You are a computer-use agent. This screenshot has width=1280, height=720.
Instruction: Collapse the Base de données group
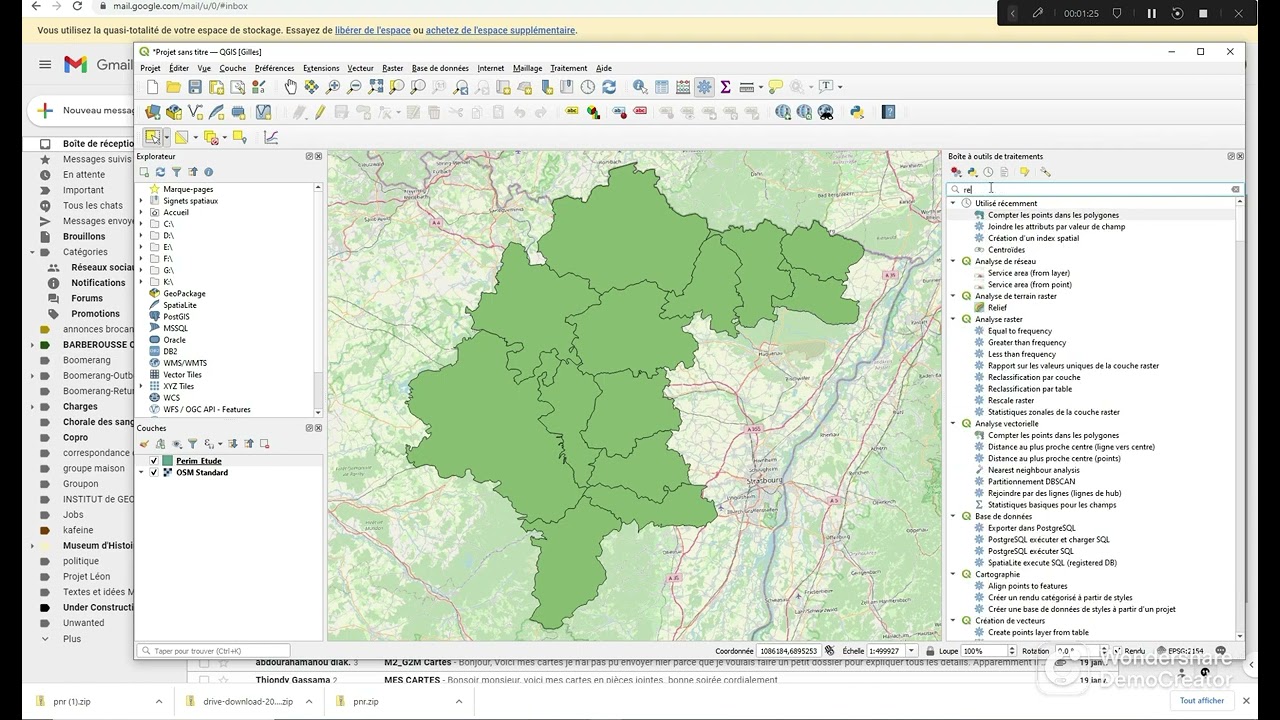tap(953, 516)
